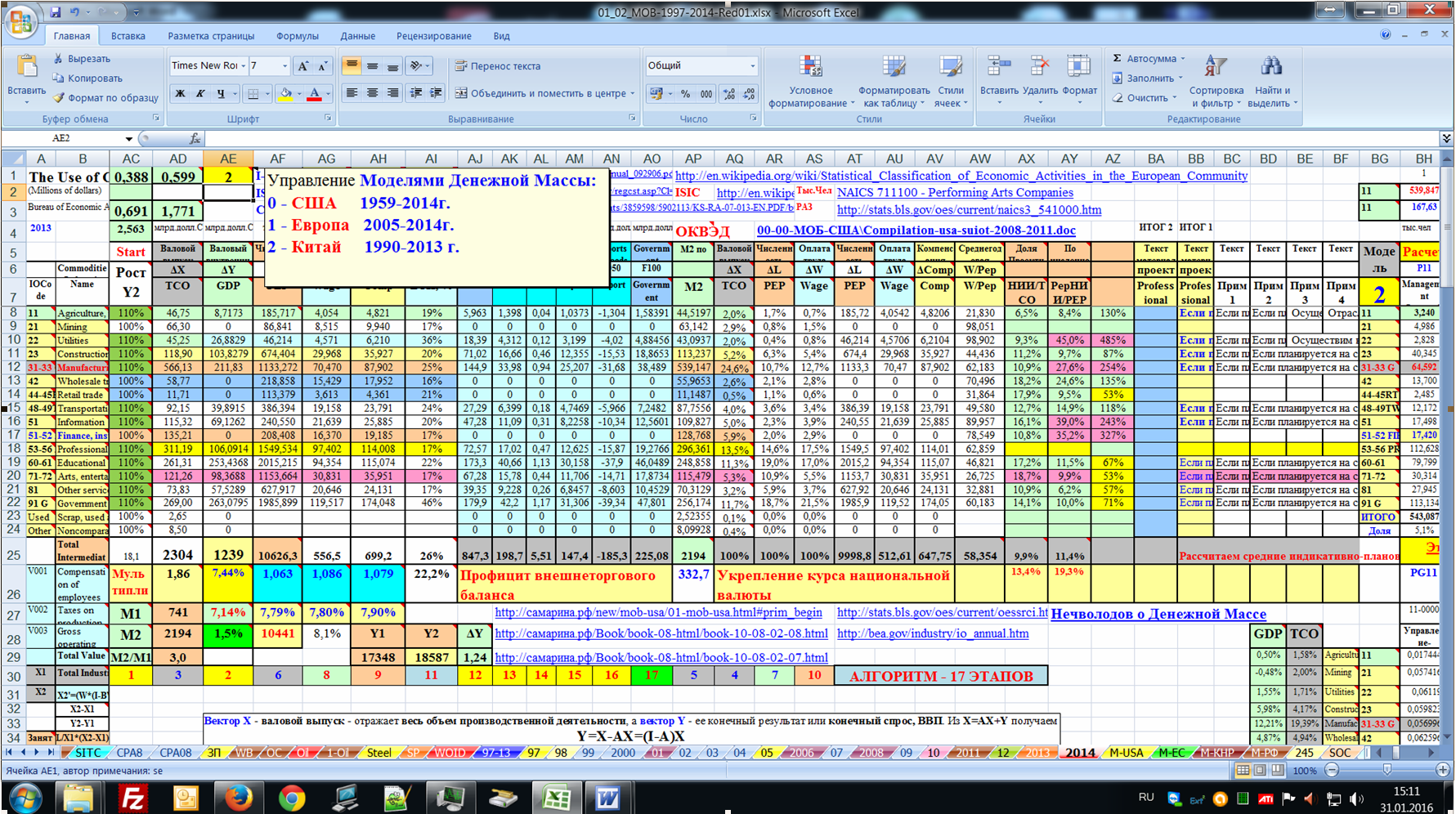1456x814 pixels.
Task: Click the insert function fx icon
Action: (195, 138)
